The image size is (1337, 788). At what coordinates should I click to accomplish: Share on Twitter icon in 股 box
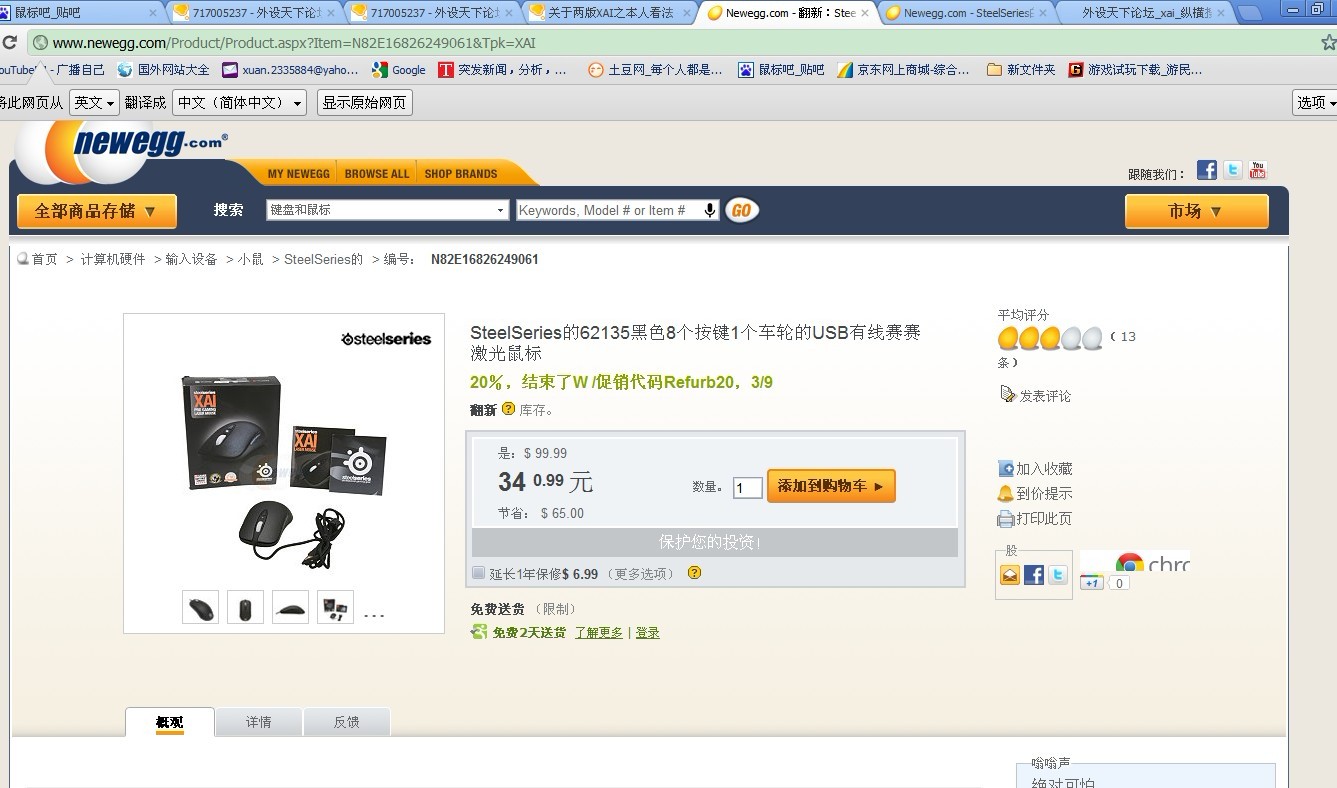[1057, 575]
